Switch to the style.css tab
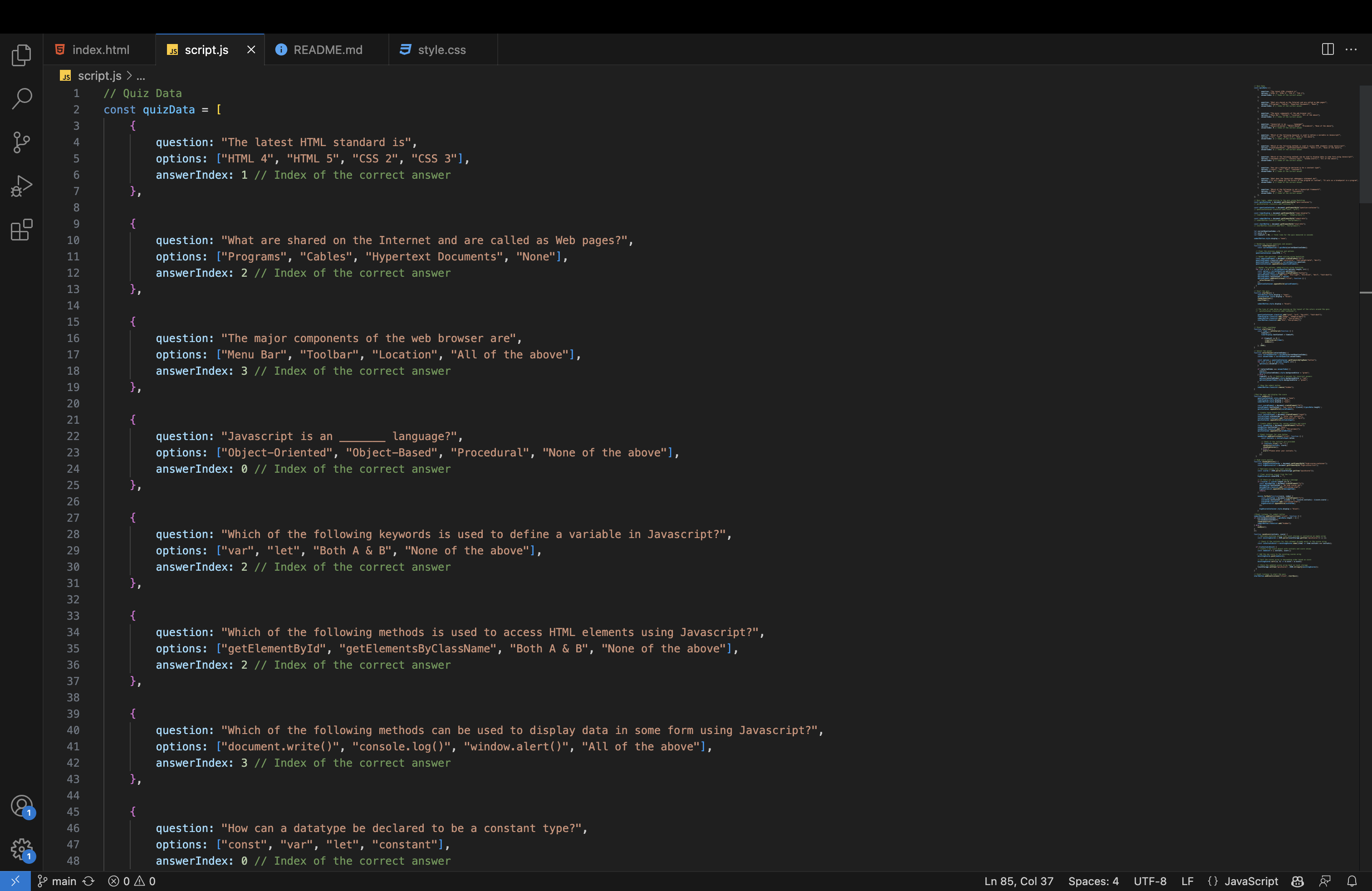 tap(441, 49)
